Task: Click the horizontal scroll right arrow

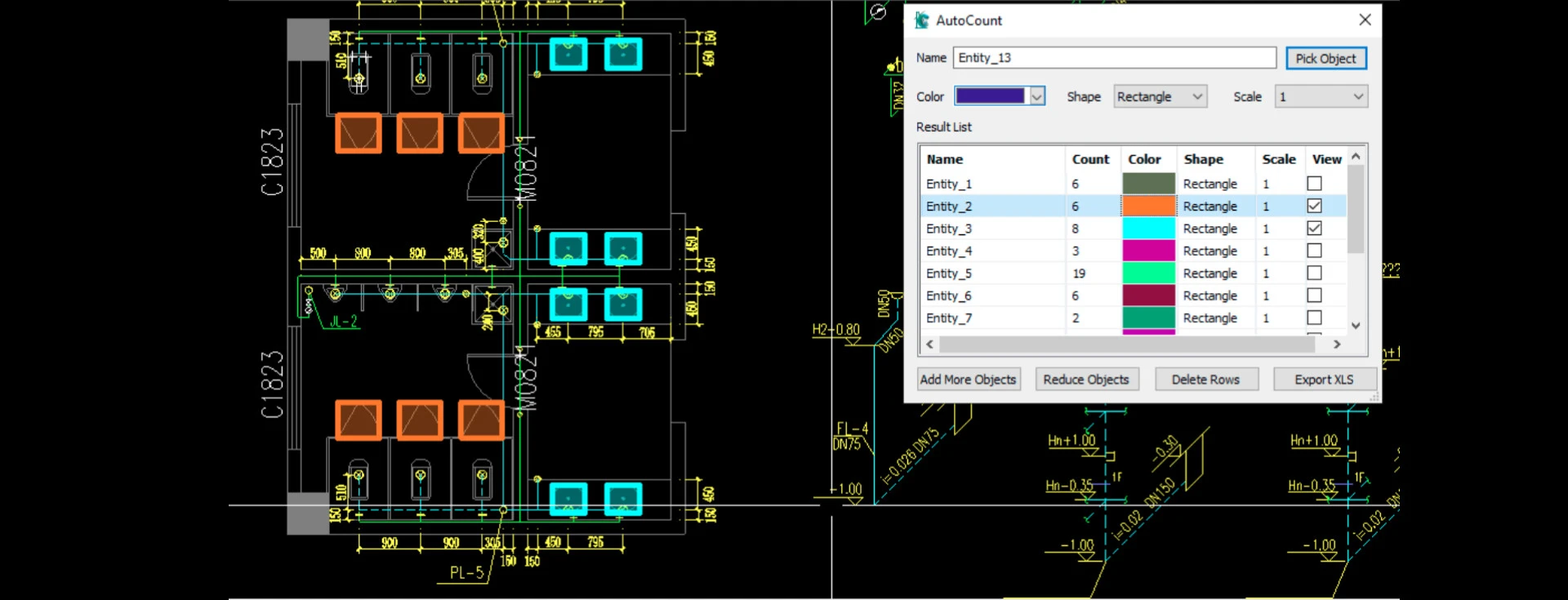Action: coord(1337,344)
